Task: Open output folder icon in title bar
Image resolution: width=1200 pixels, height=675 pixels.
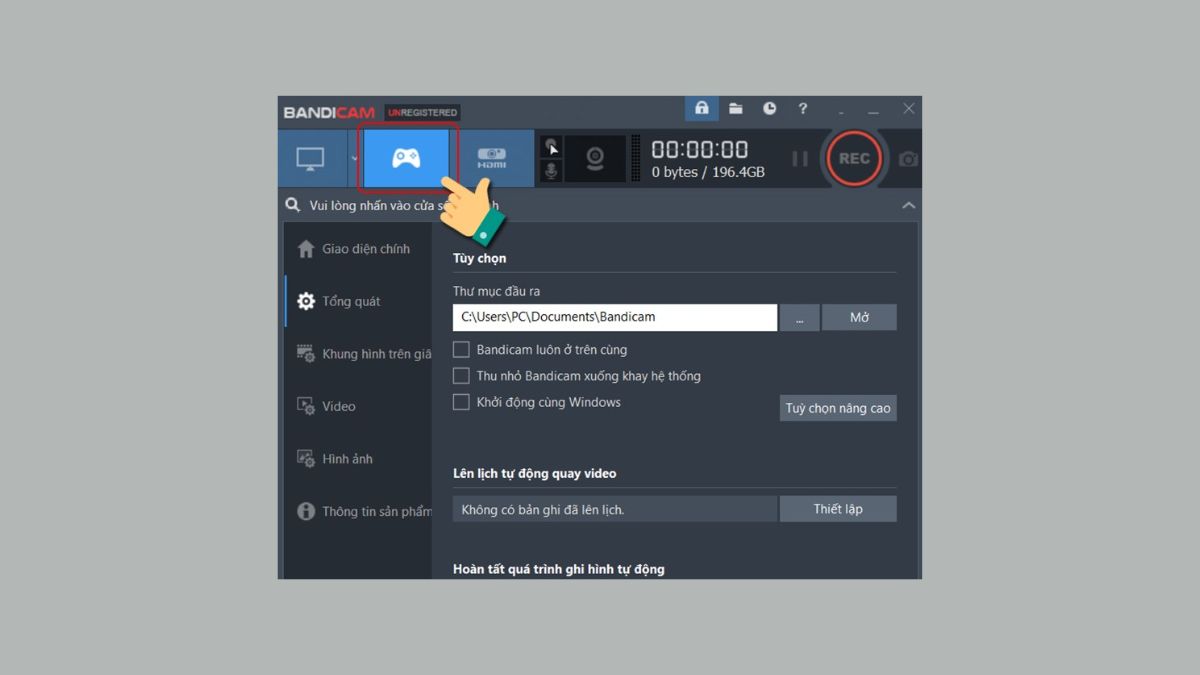Action: [x=736, y=109]
